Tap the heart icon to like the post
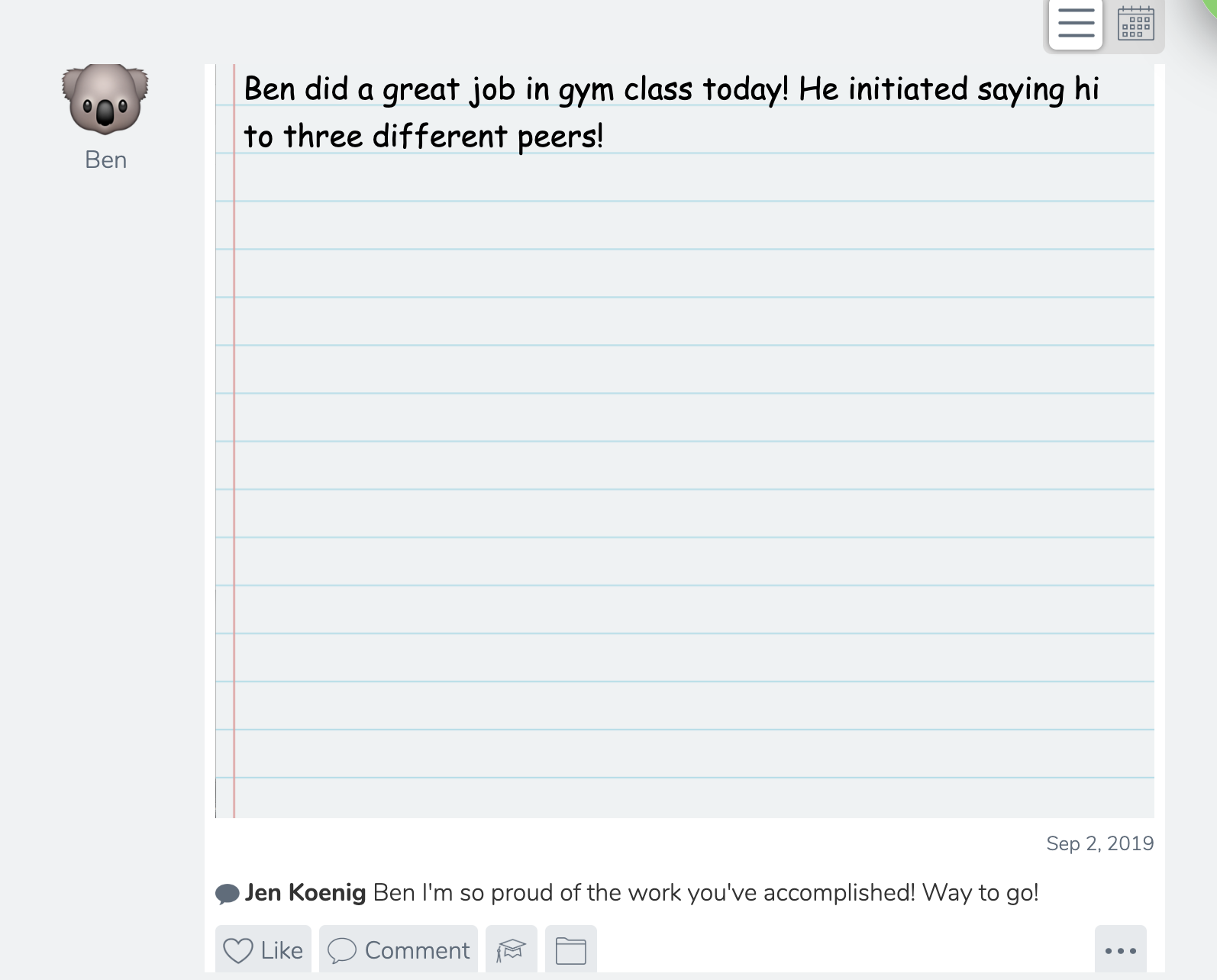Viewport: 1217px width, 980px height. (x=237, y=951)
